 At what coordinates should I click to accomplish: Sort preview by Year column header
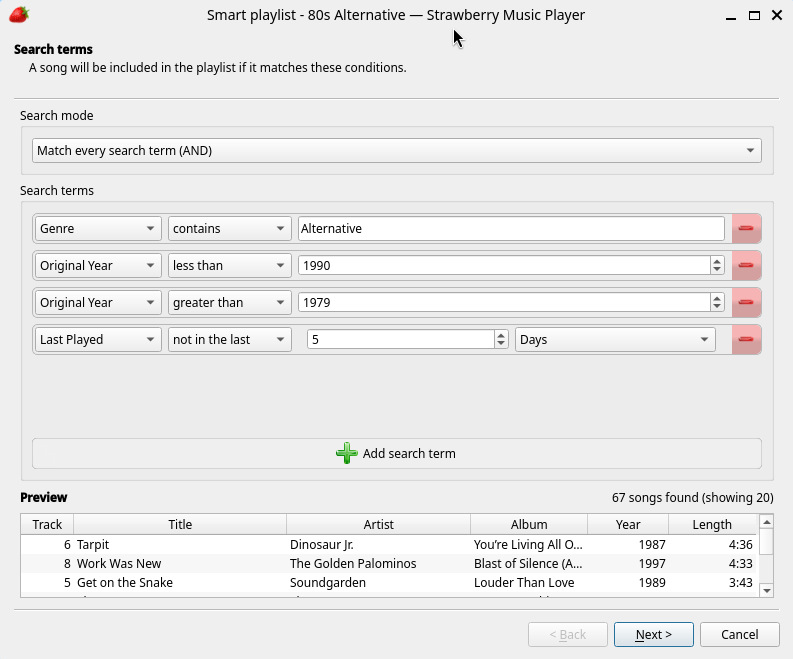click(628, 524)
